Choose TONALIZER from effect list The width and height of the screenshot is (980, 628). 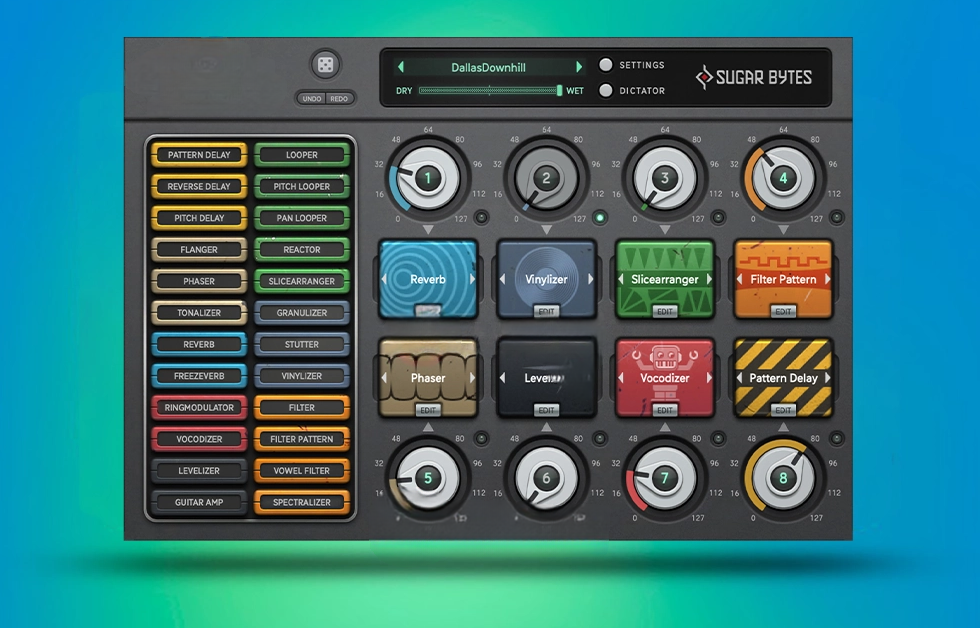coord(199,312)
